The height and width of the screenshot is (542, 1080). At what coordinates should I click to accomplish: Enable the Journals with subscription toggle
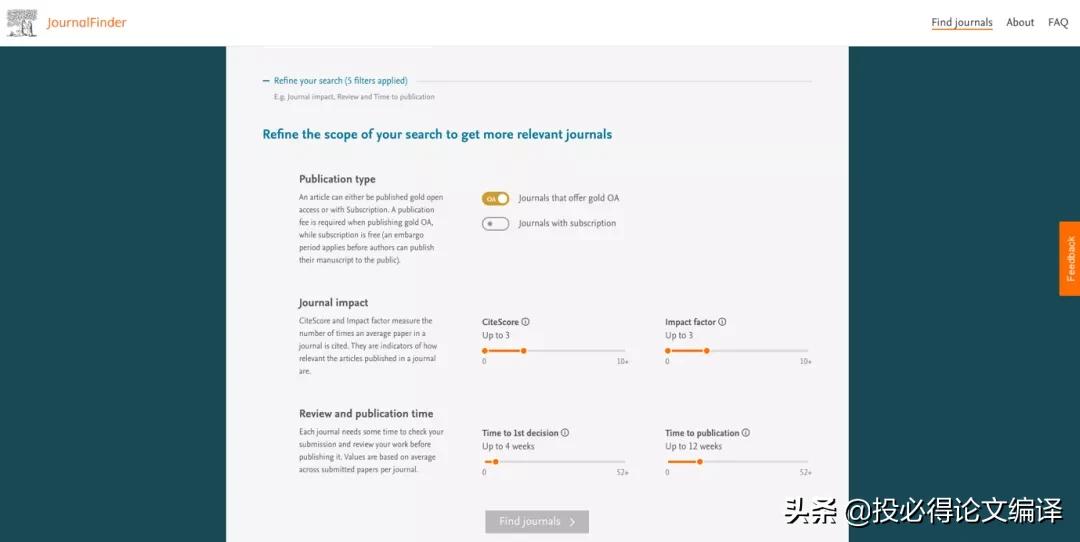click(496, 224)
